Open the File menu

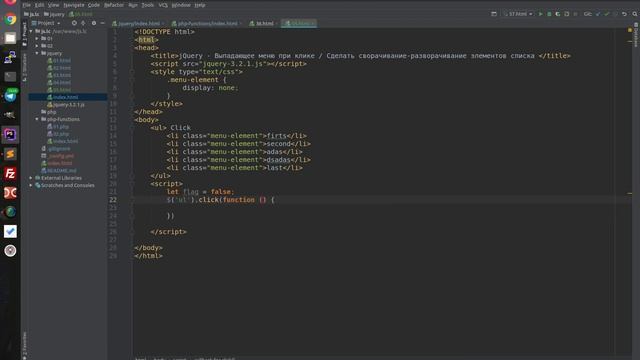(x=27, y=5)
